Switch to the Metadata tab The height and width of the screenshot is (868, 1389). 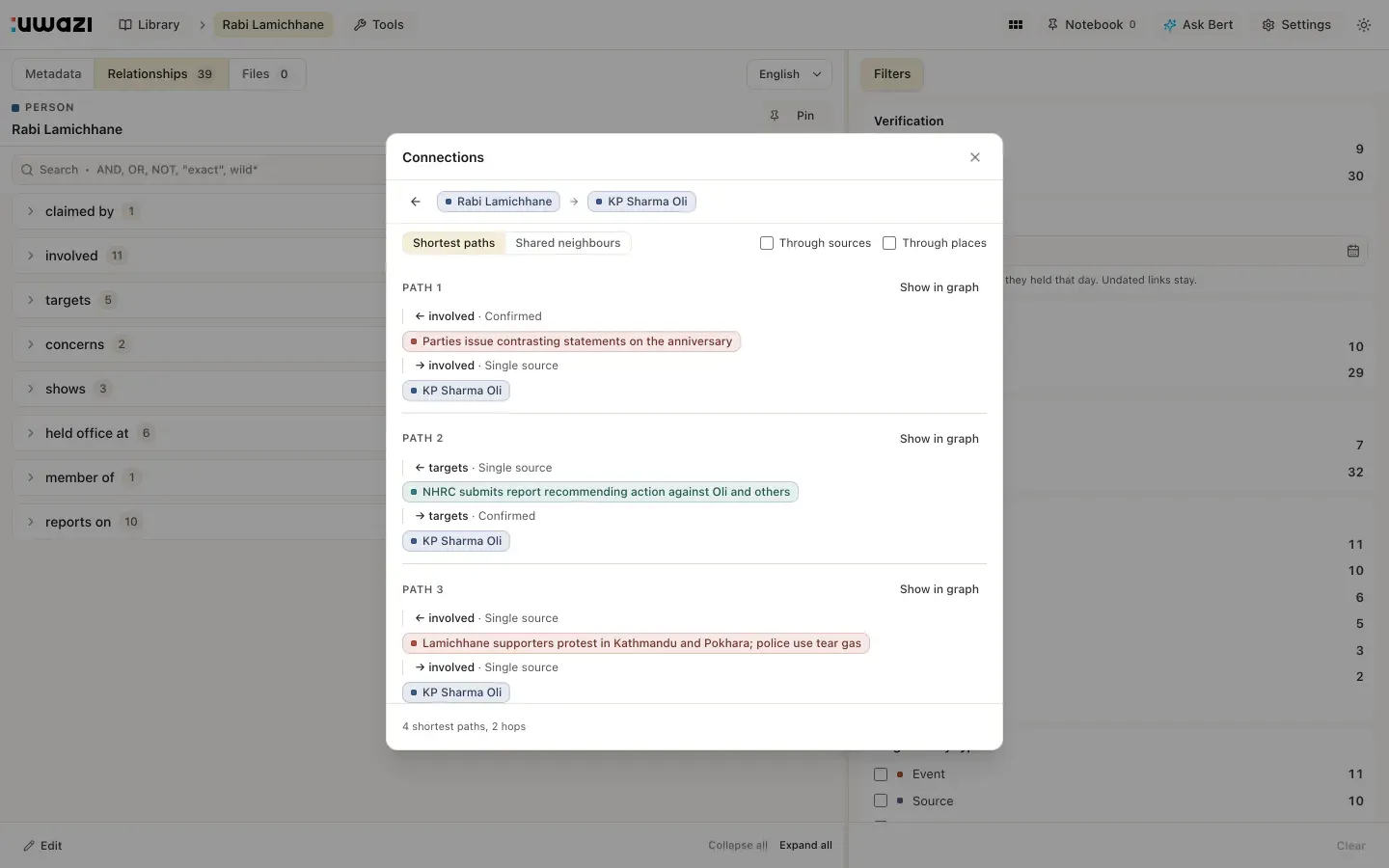tap(53, 74)
